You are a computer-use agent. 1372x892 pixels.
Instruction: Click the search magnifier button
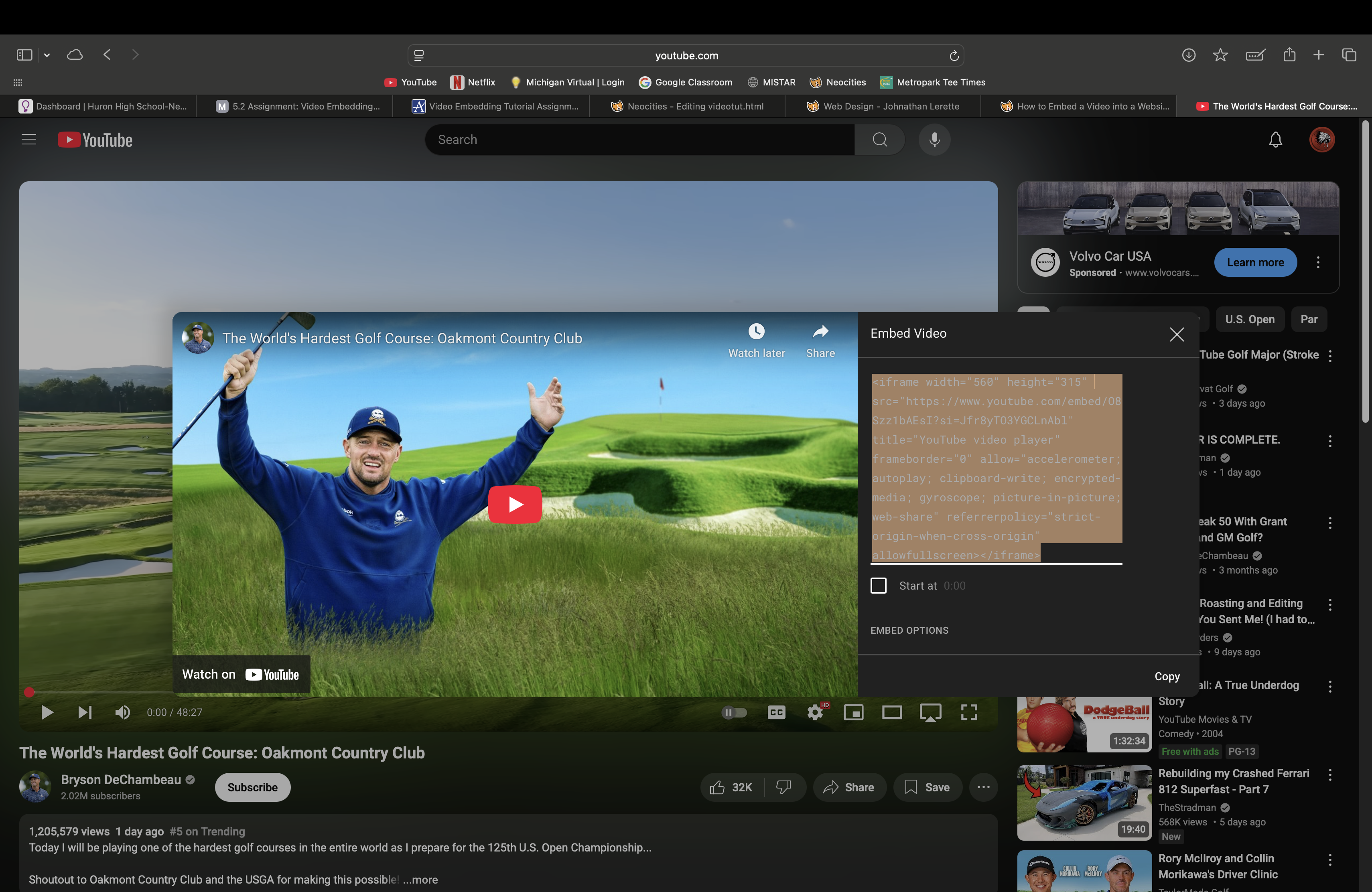[880, 140]
